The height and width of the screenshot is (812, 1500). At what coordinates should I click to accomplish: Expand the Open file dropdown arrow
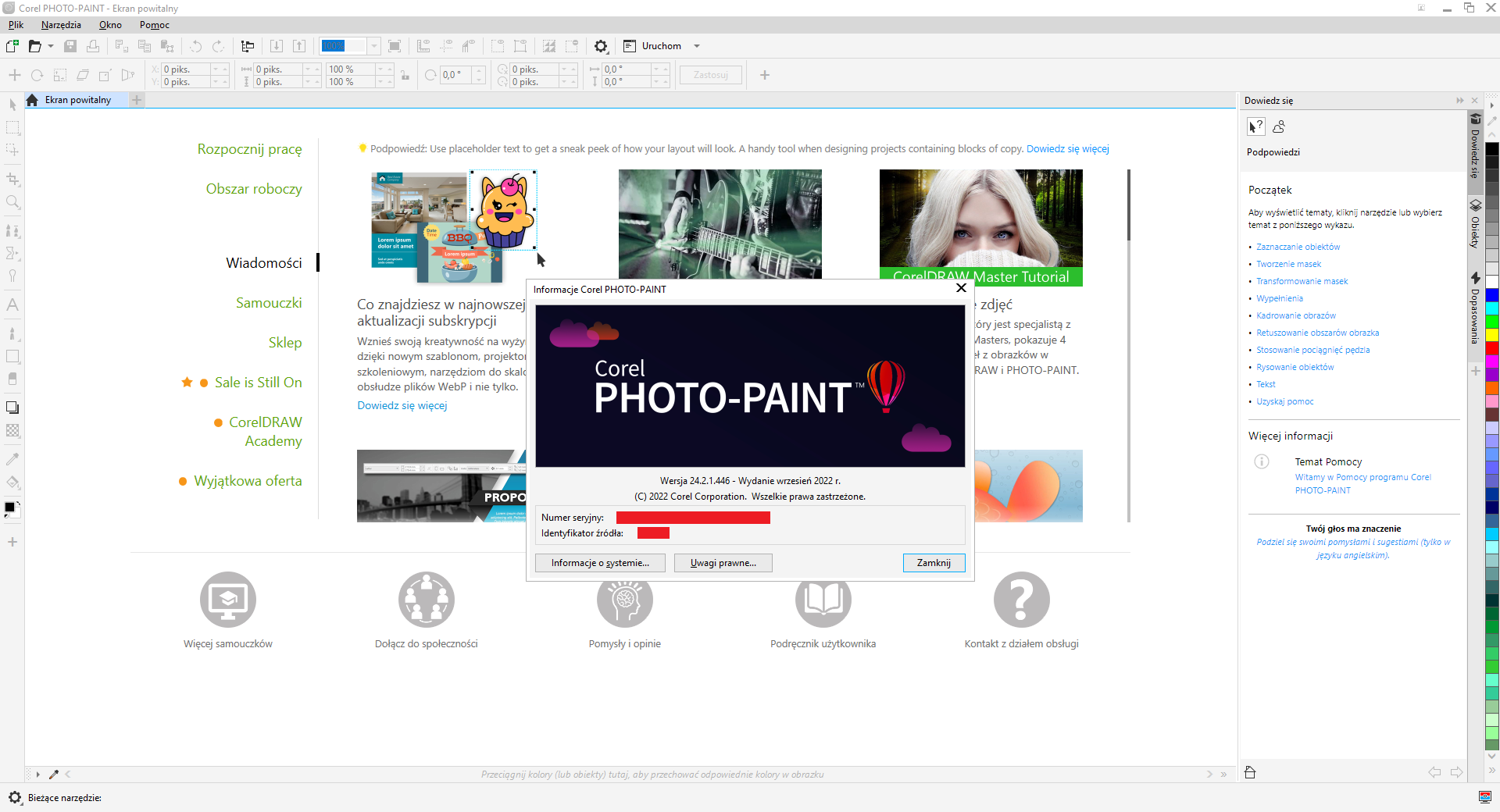pyautogui.click(x=51, y=46)
